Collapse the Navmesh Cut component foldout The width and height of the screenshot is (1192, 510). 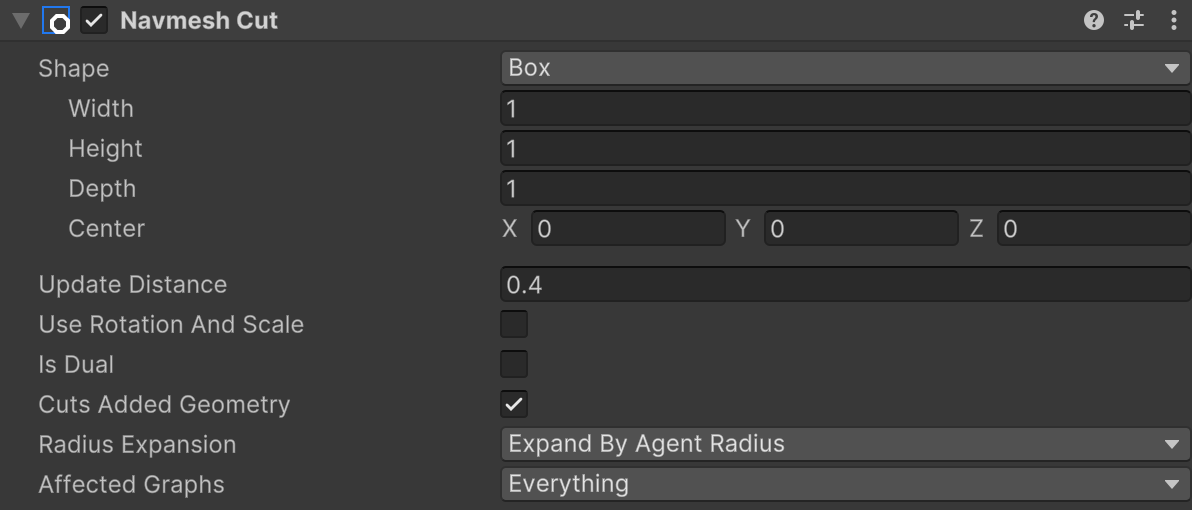[21, 21]
